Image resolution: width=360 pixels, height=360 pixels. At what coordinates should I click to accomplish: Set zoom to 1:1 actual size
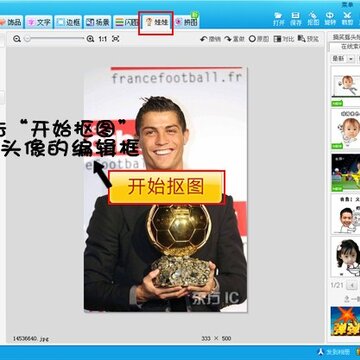coord(103,39)
